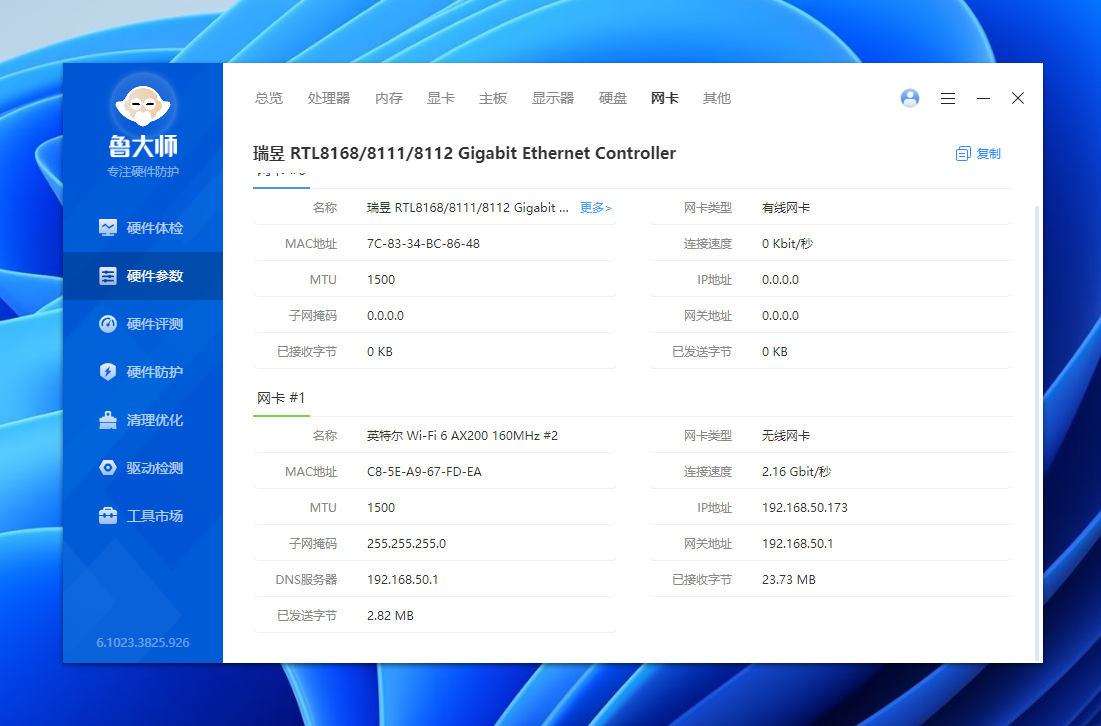Viewport: 1101px width, 726px height.
Task: Click the 2.82 MB sent bytes value
Action: pos(390,616)
